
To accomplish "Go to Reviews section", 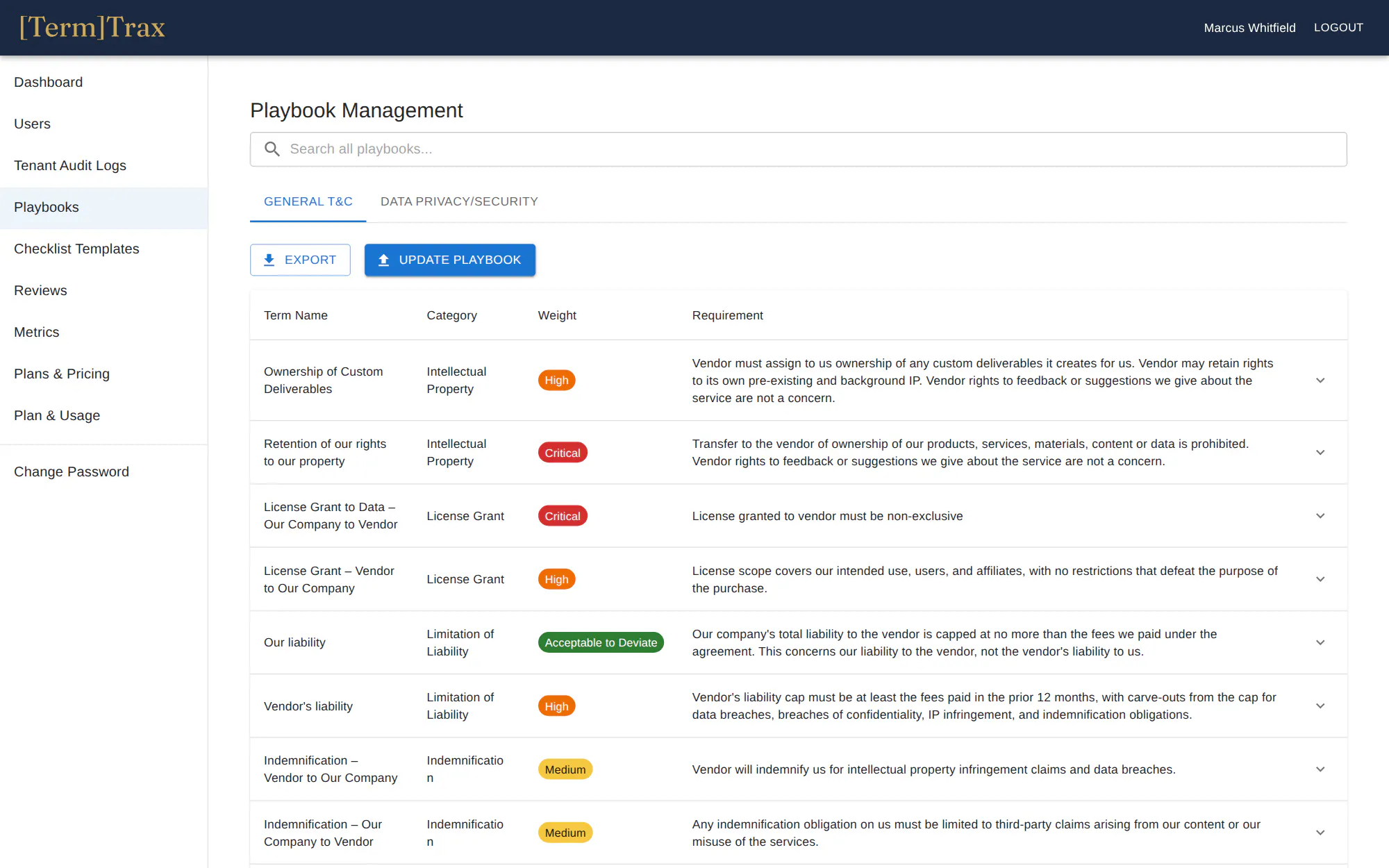I will [104, 290].
